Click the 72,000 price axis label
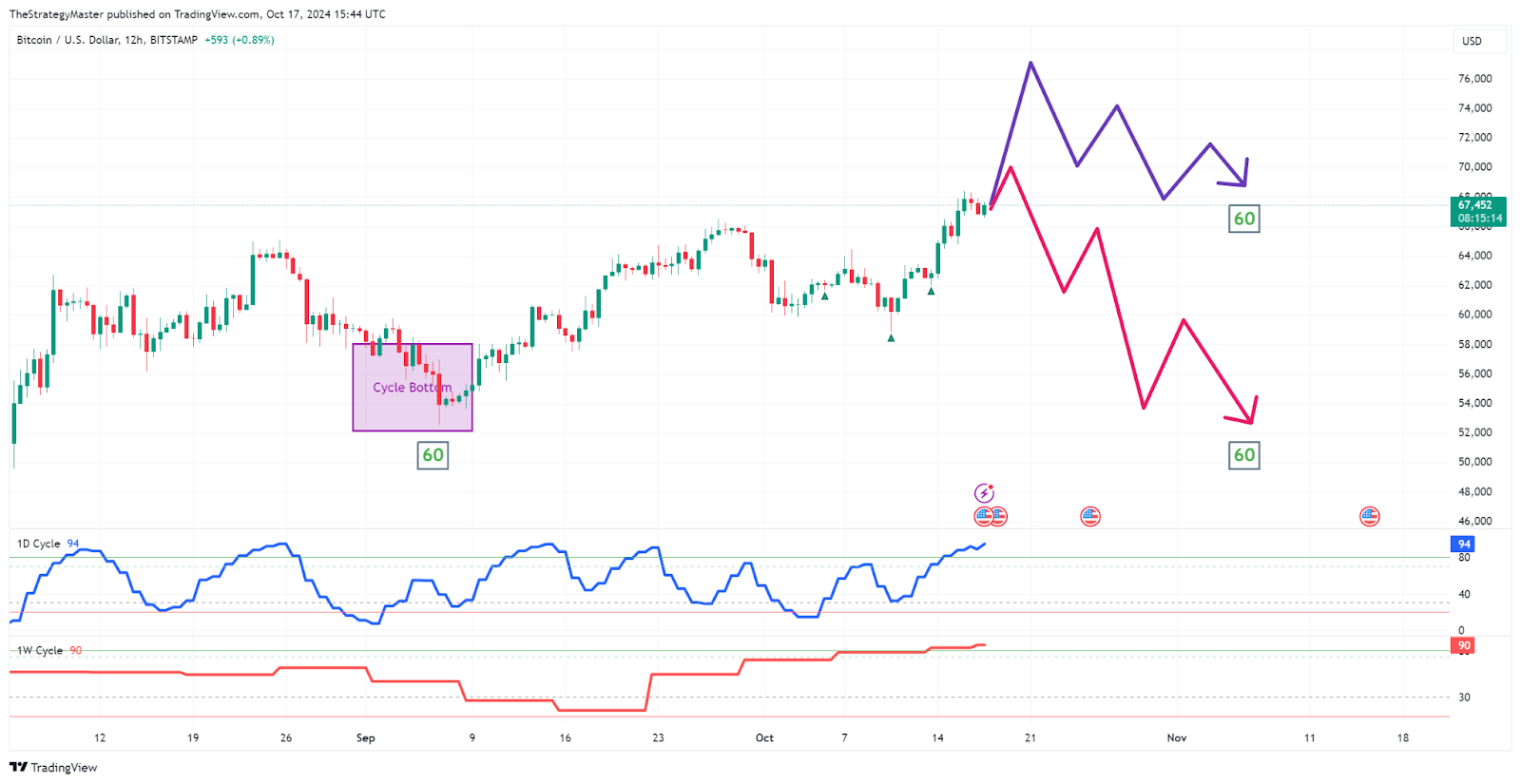The width and height of the screenshot is (1521, 784). coord(1475,137)
